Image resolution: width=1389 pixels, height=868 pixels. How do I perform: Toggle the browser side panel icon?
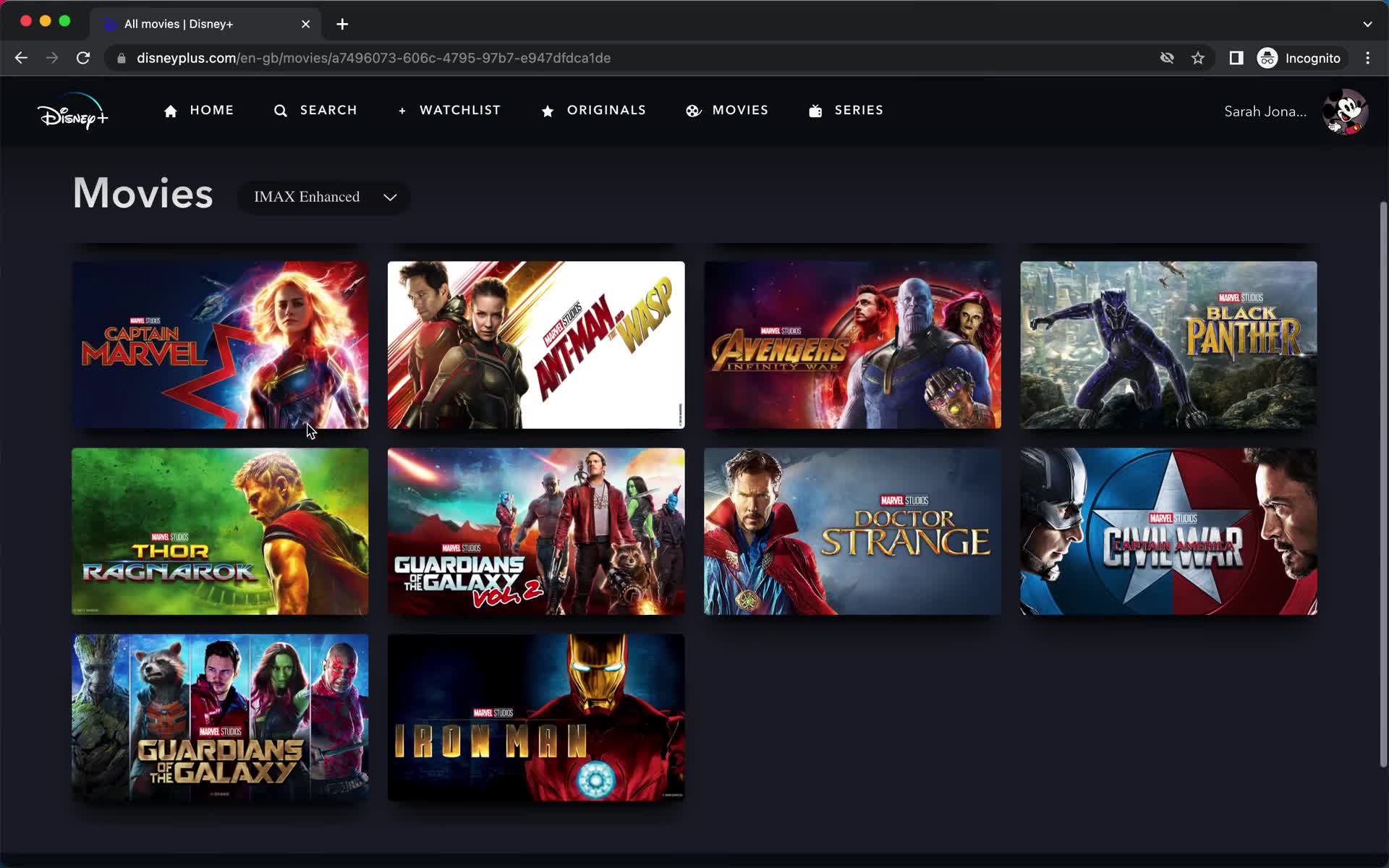coord(1236,58)
